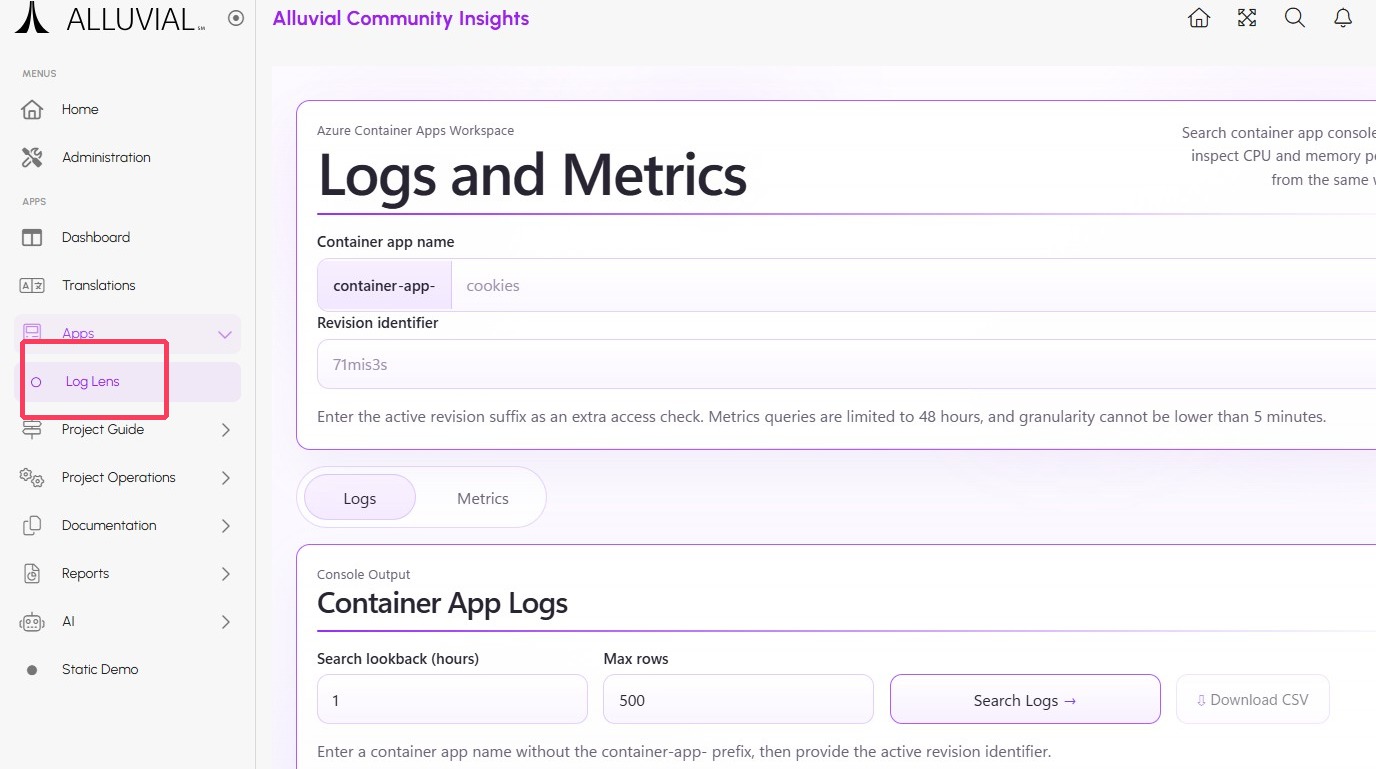Focus the container app name field
Screen dimensions: 1376x769
click(914, 285)
